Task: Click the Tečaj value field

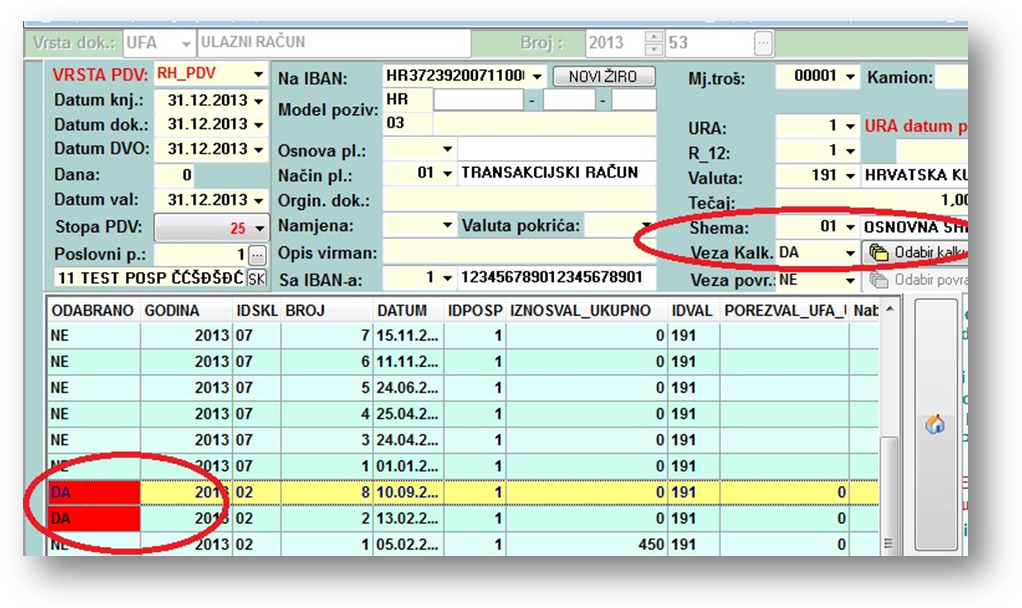Action: point(872,200)
